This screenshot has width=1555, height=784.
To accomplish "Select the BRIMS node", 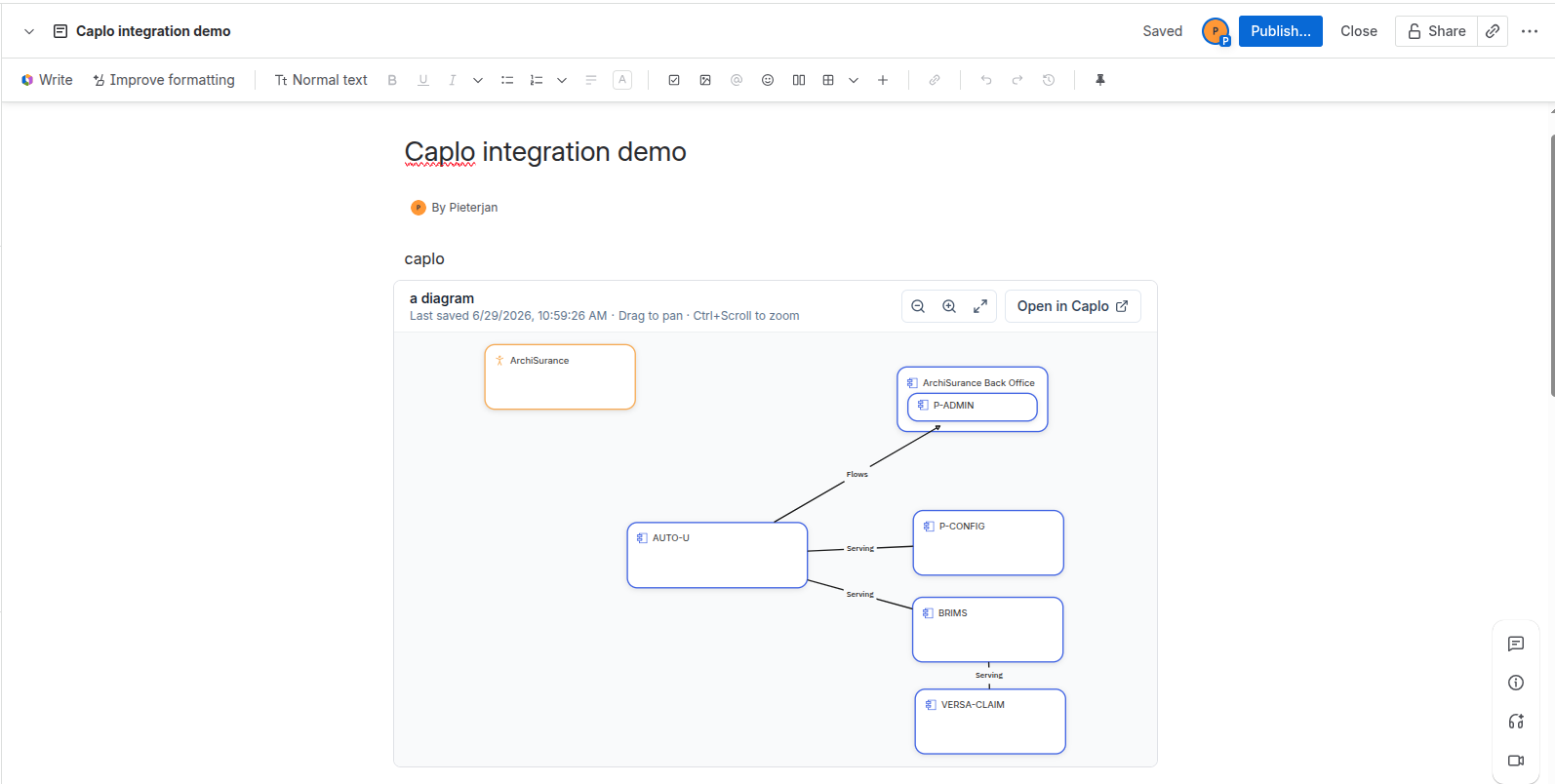I will (987, 630).
